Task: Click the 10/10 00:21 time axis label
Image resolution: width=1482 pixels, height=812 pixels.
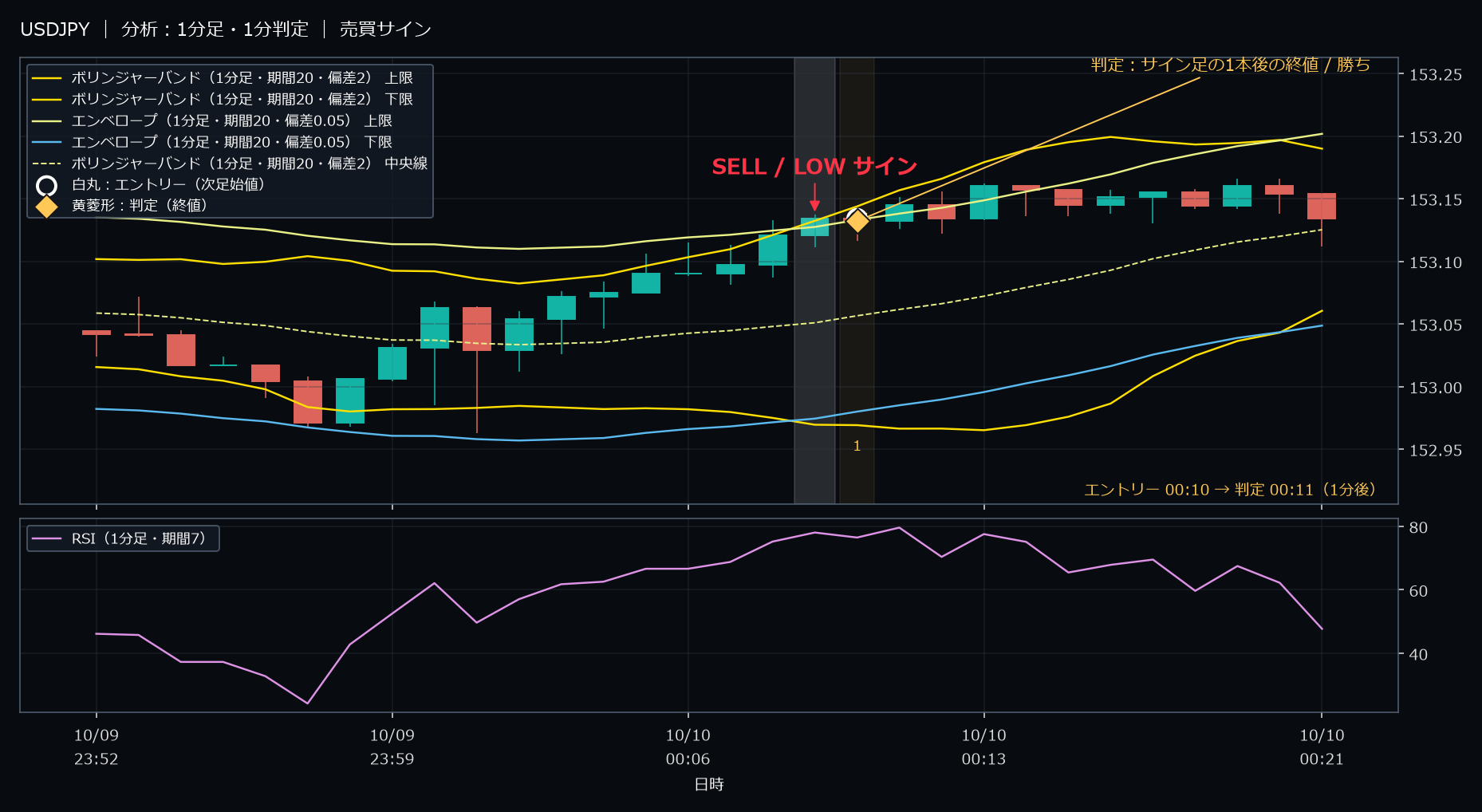Action: 1322,747
